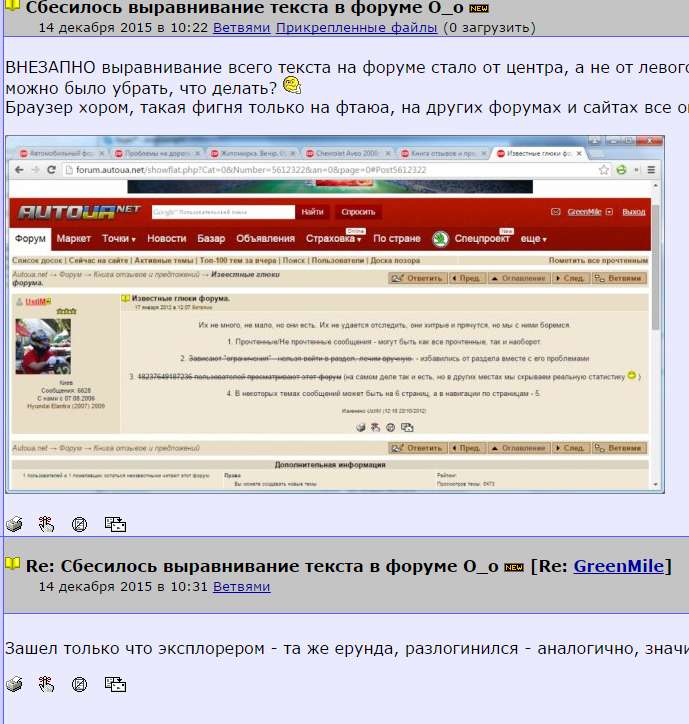Click the NEW badge in the reply title
The height and width of the screenshot is (724, 689).
tap(514, 567)
